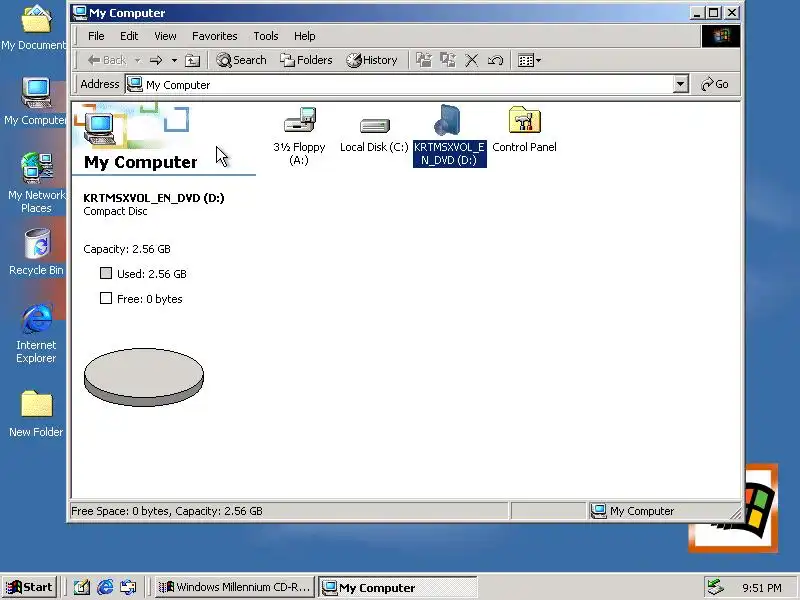Go Back using the toolbar arrow
This screenshot has height=600, width=800.
[107, 60]
